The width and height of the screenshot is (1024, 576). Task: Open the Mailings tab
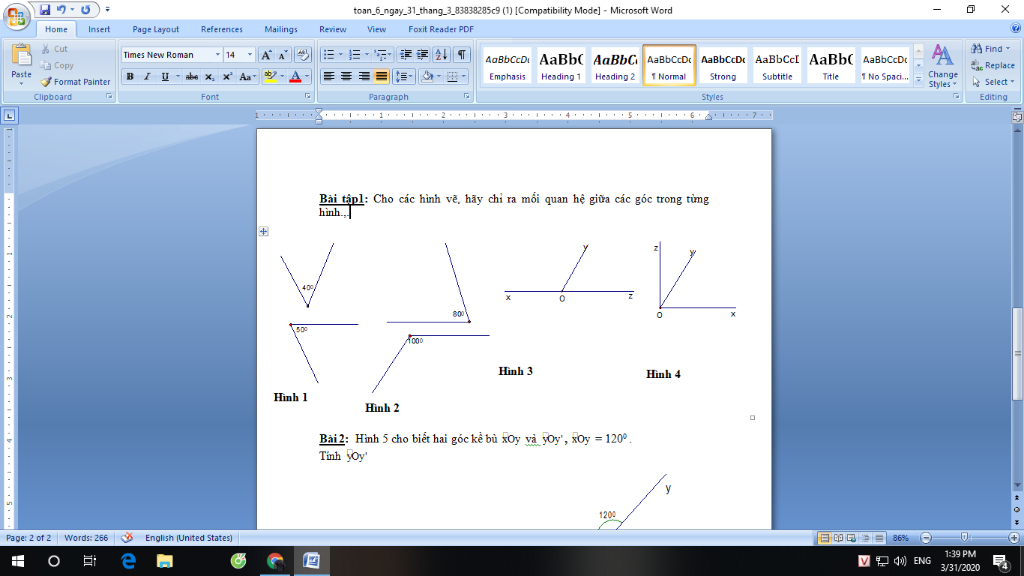281,29
